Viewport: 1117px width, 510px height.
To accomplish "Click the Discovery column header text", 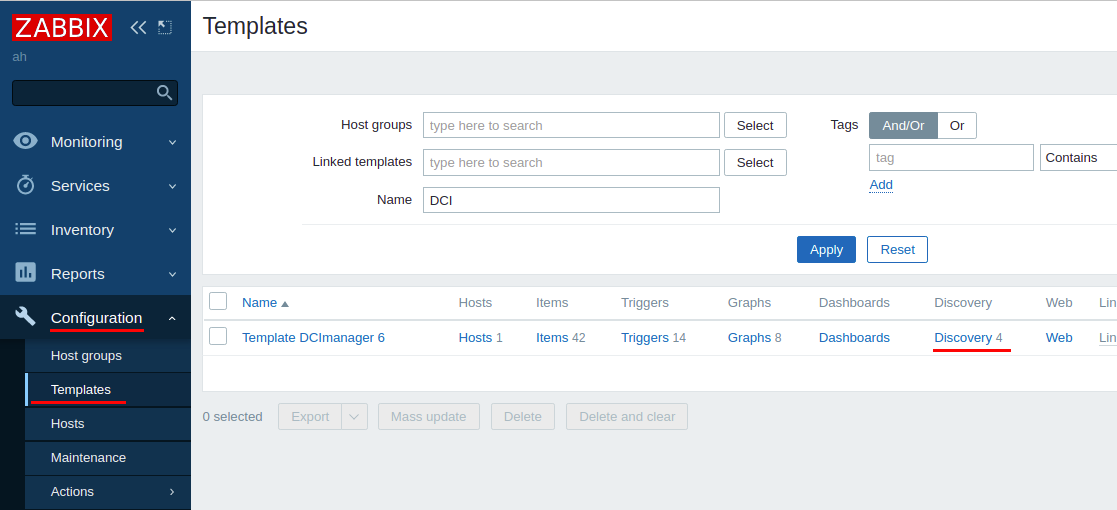I will click(x=963, y=303).
